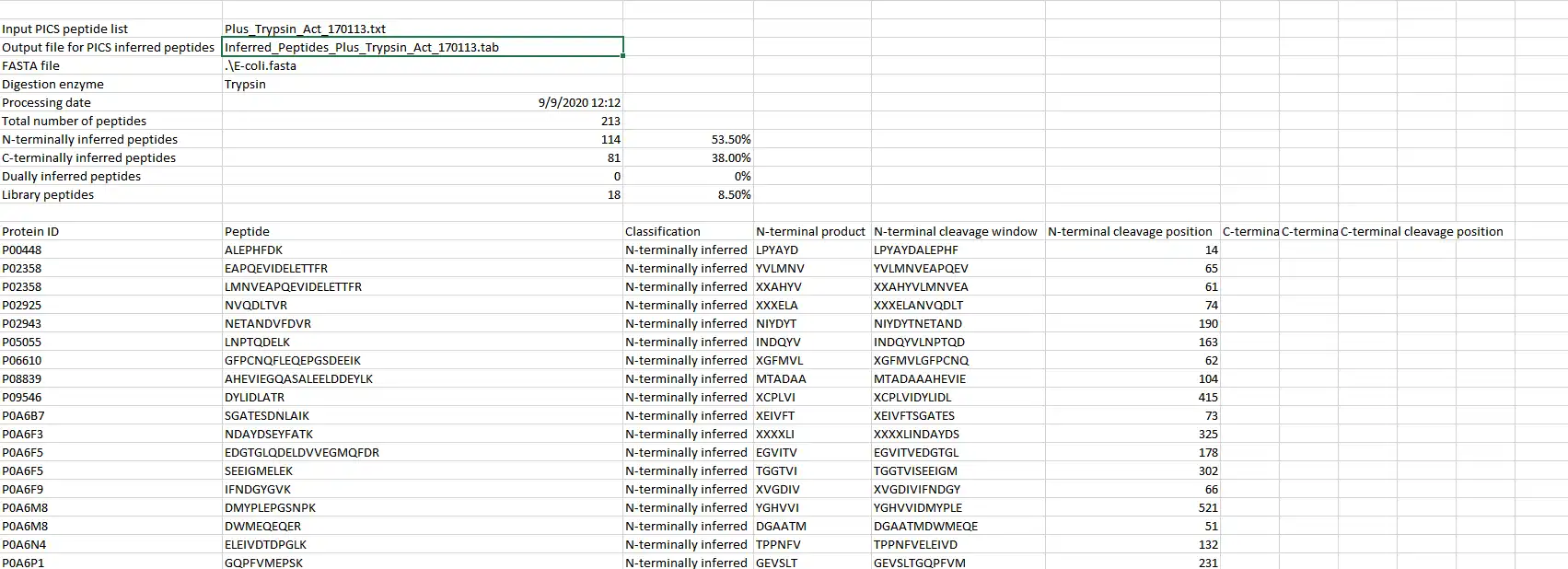Select peptide AHEVIEGQASALEELDDEYLK
Screen dimensions: 1568x569
point(423,378)
